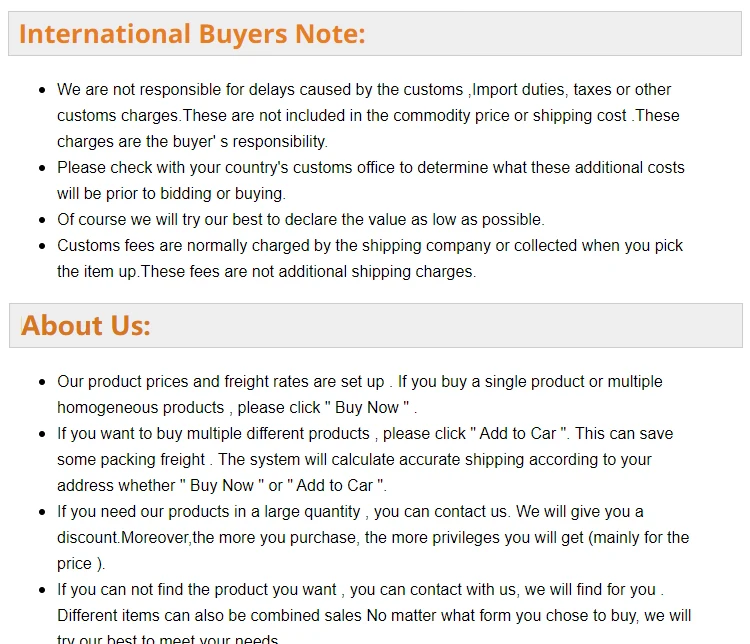Click the bullet before 'Please check with your'

pyautogui.click(x=42, y=168)
